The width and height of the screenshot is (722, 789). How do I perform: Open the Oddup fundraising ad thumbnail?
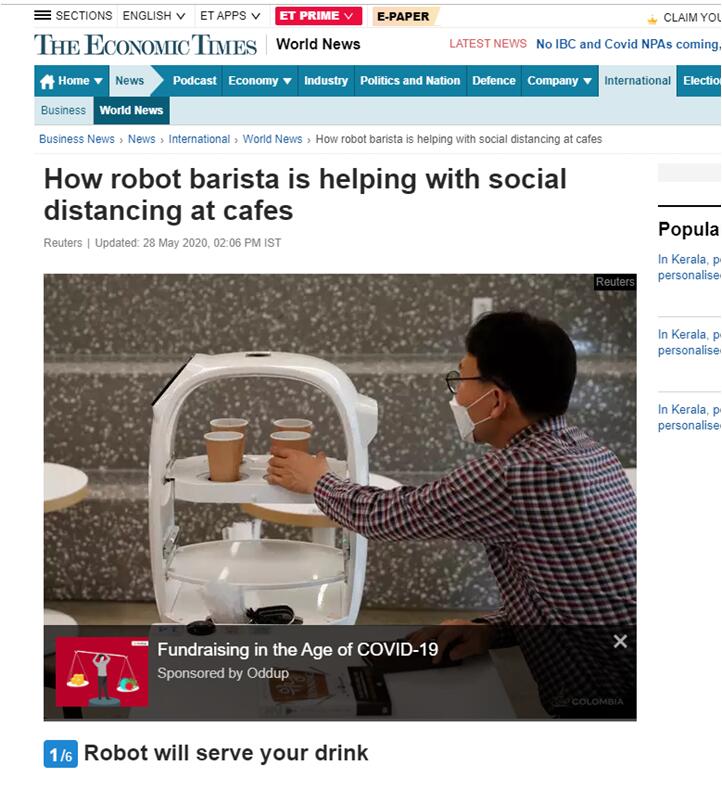[x=102, y=672]
